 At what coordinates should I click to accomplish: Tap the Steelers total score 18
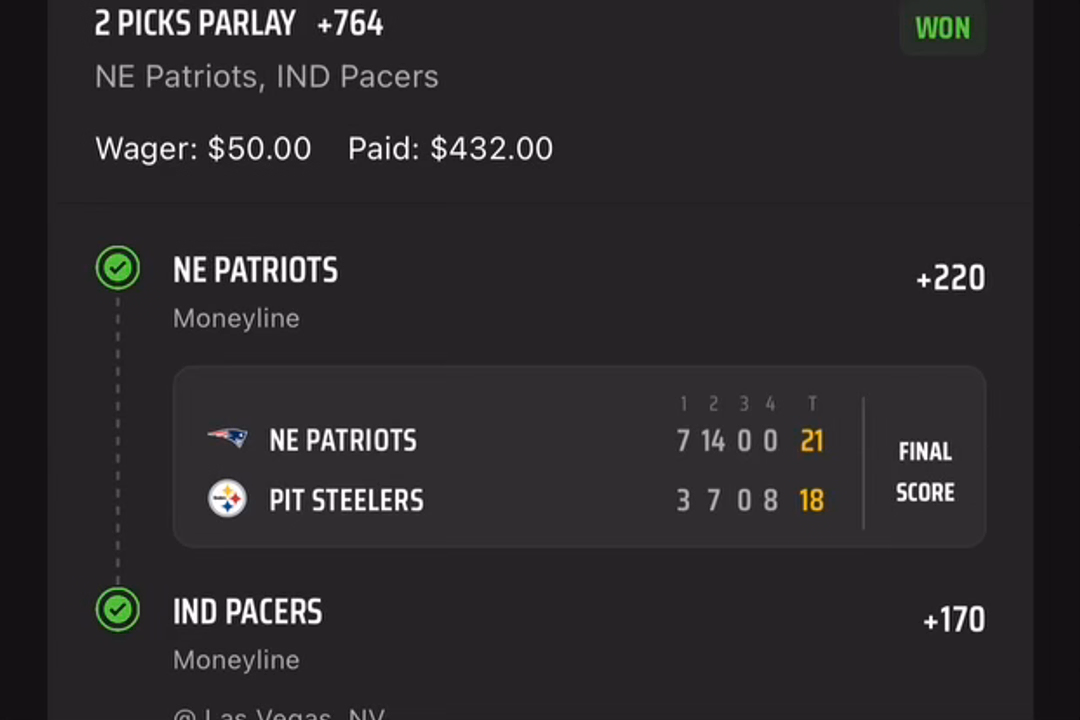pyautogui.click(x=812, y=501)
